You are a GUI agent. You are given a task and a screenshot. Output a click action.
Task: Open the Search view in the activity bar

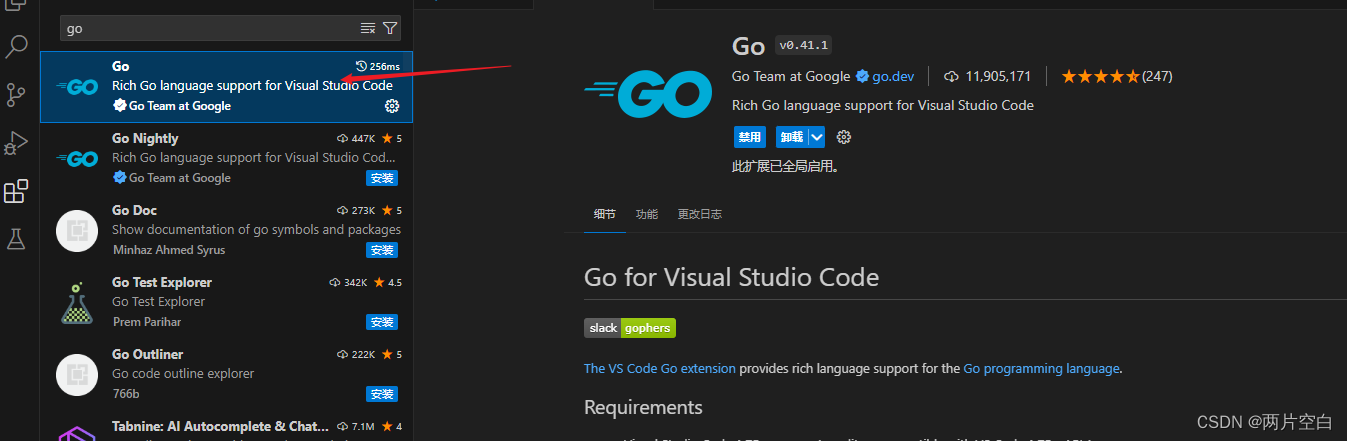16,46
